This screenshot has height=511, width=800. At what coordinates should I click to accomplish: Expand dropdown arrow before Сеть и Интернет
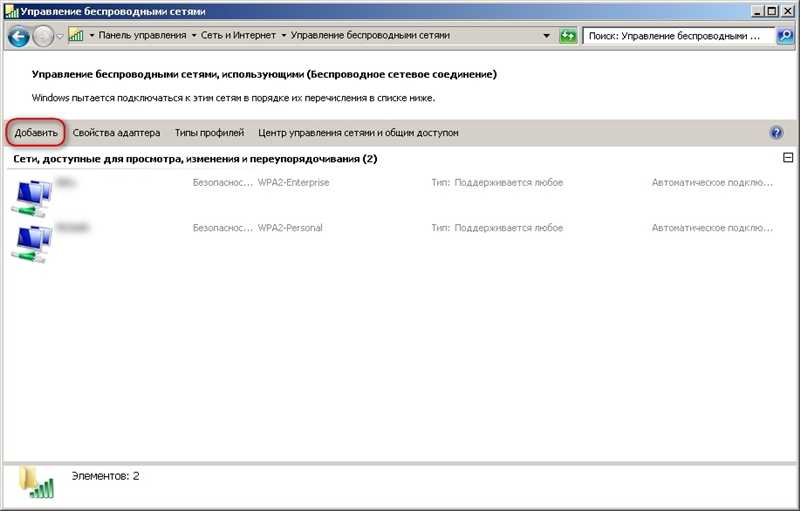click(x=194, y=35)
